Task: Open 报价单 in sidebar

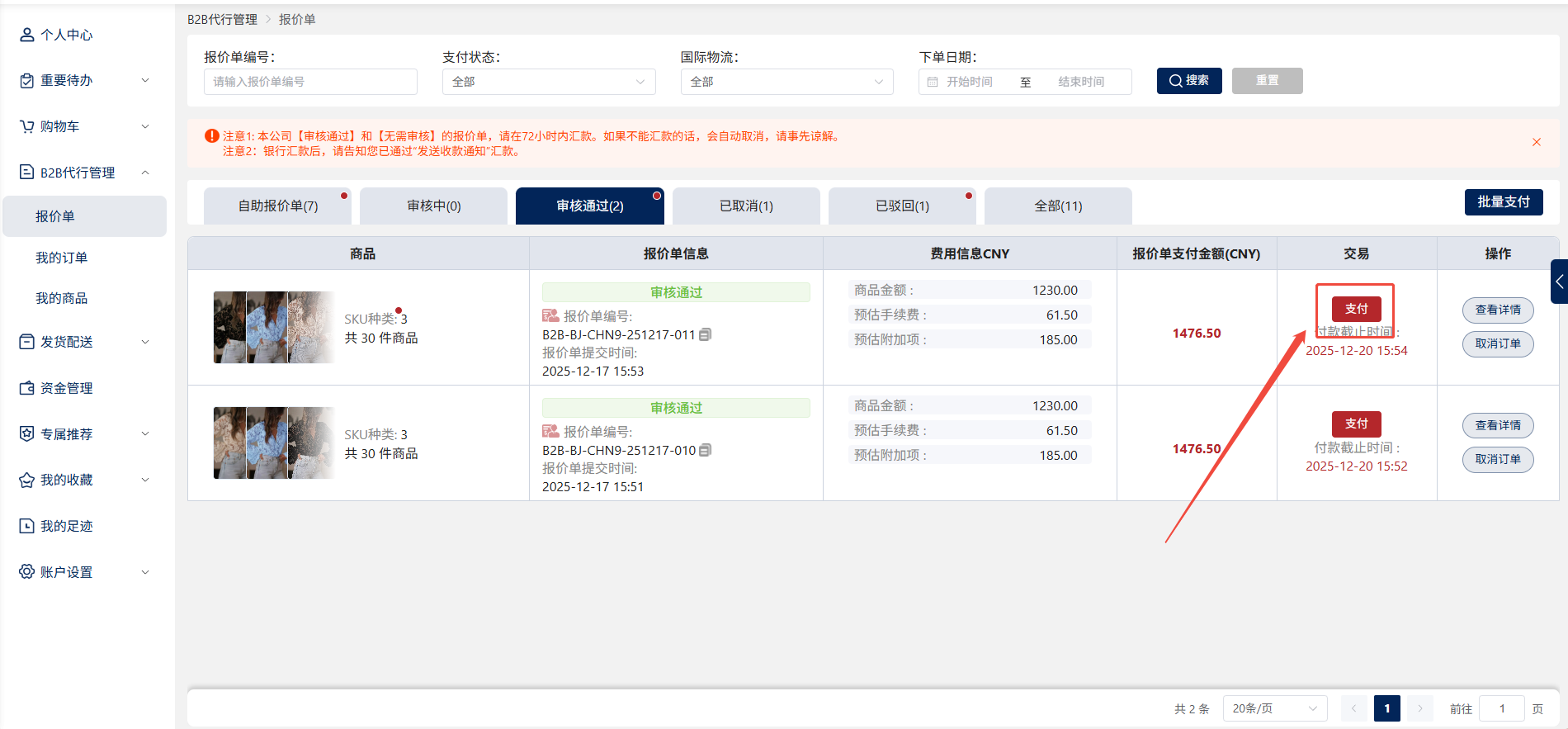Action: coord(85,216)
